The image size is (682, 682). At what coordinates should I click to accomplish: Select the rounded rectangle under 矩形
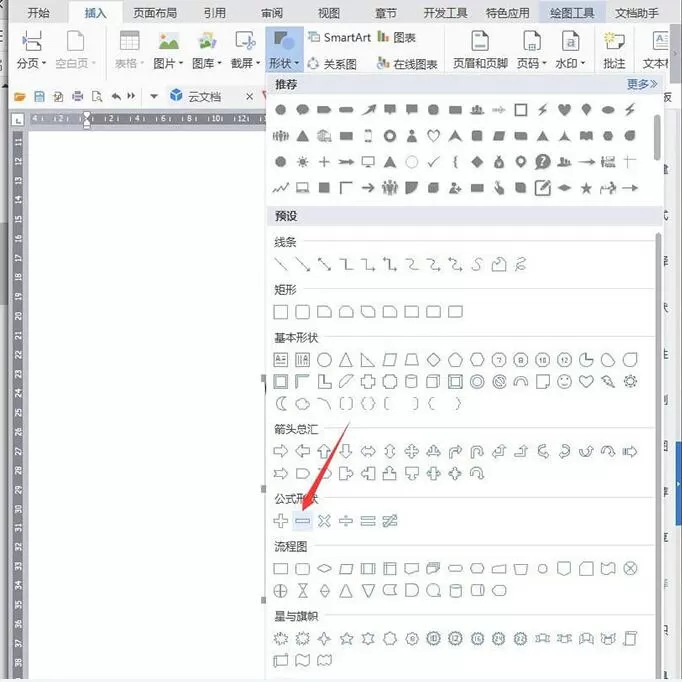(x=302, y=312)
